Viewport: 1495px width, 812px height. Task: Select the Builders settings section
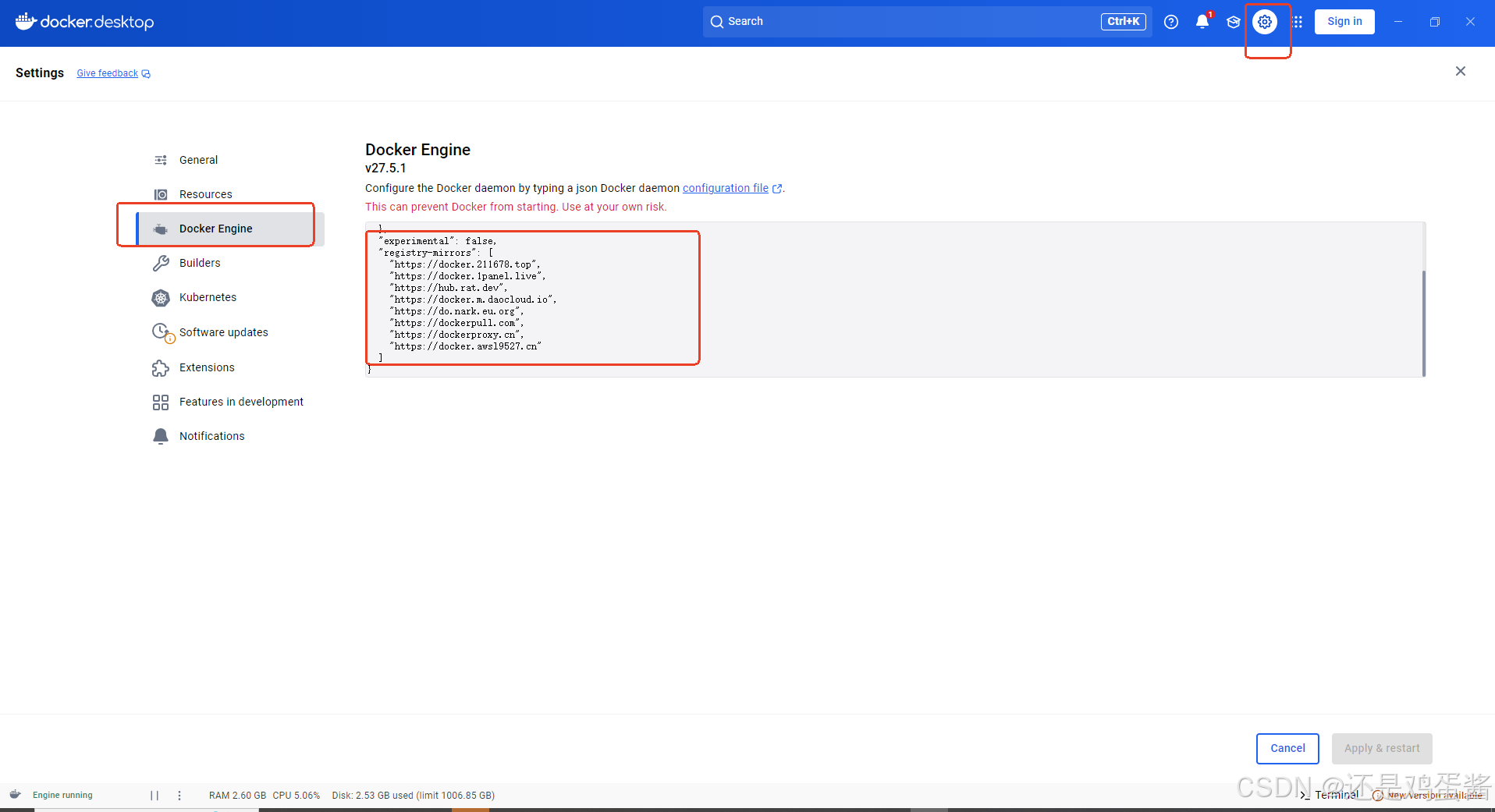pyautogui.click(x=200, y=263)
